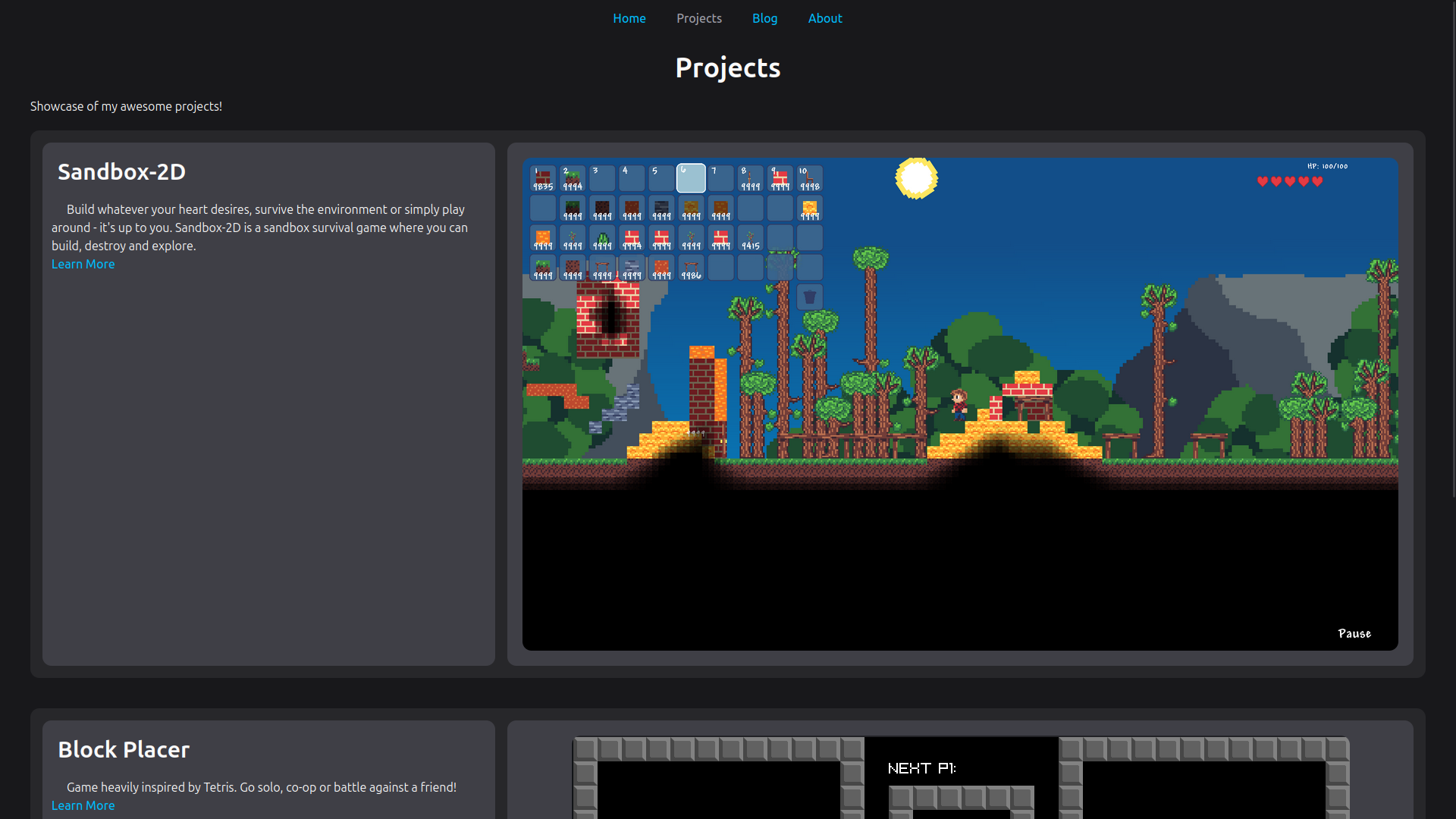Select hotbar slot 1 dark brick block

[x=543, y=179]
